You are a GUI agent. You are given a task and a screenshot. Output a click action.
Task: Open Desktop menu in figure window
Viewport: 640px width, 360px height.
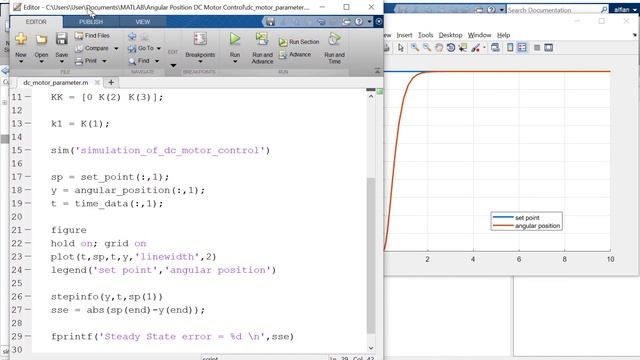click(450, 35)
